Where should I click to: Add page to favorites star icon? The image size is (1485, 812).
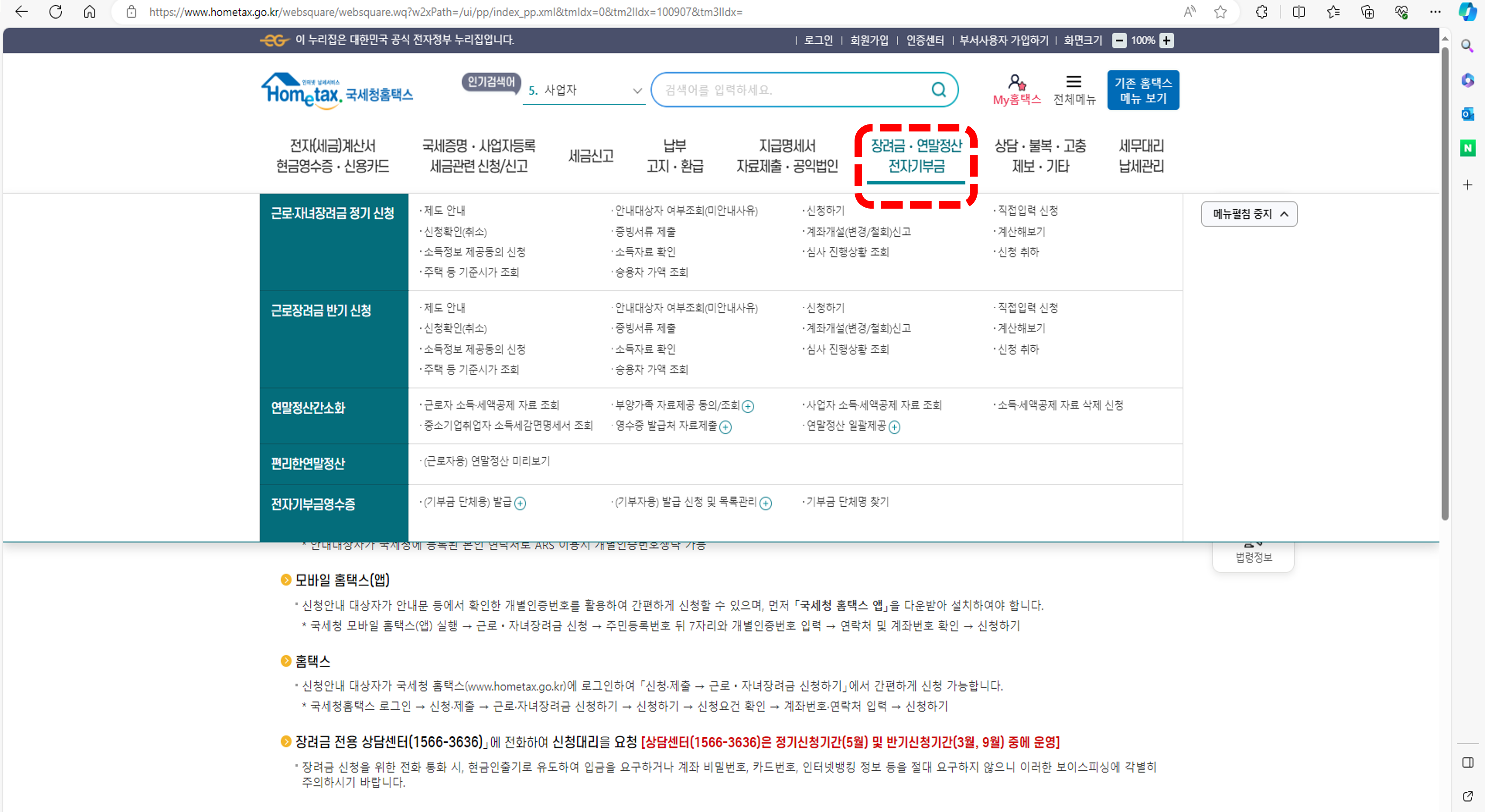(1220, 12)
